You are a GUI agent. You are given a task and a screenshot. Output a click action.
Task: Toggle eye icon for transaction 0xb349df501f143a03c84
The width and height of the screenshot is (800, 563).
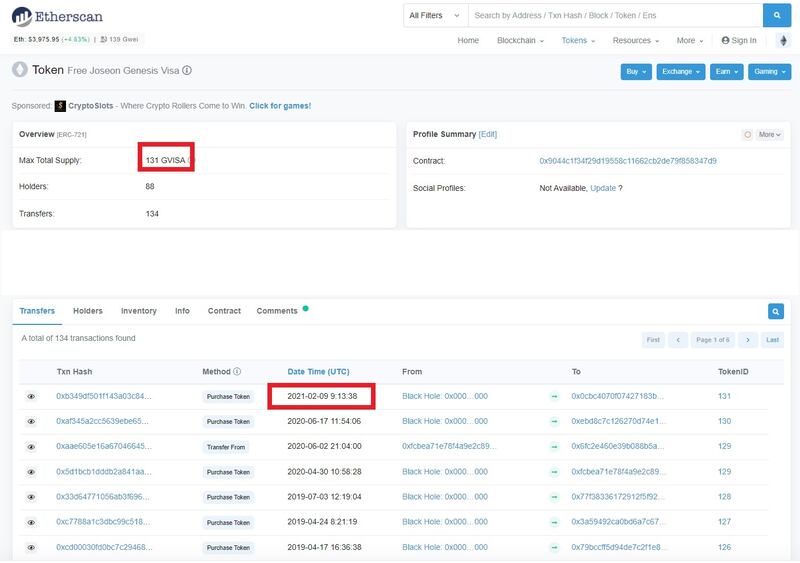click(31, 397)
